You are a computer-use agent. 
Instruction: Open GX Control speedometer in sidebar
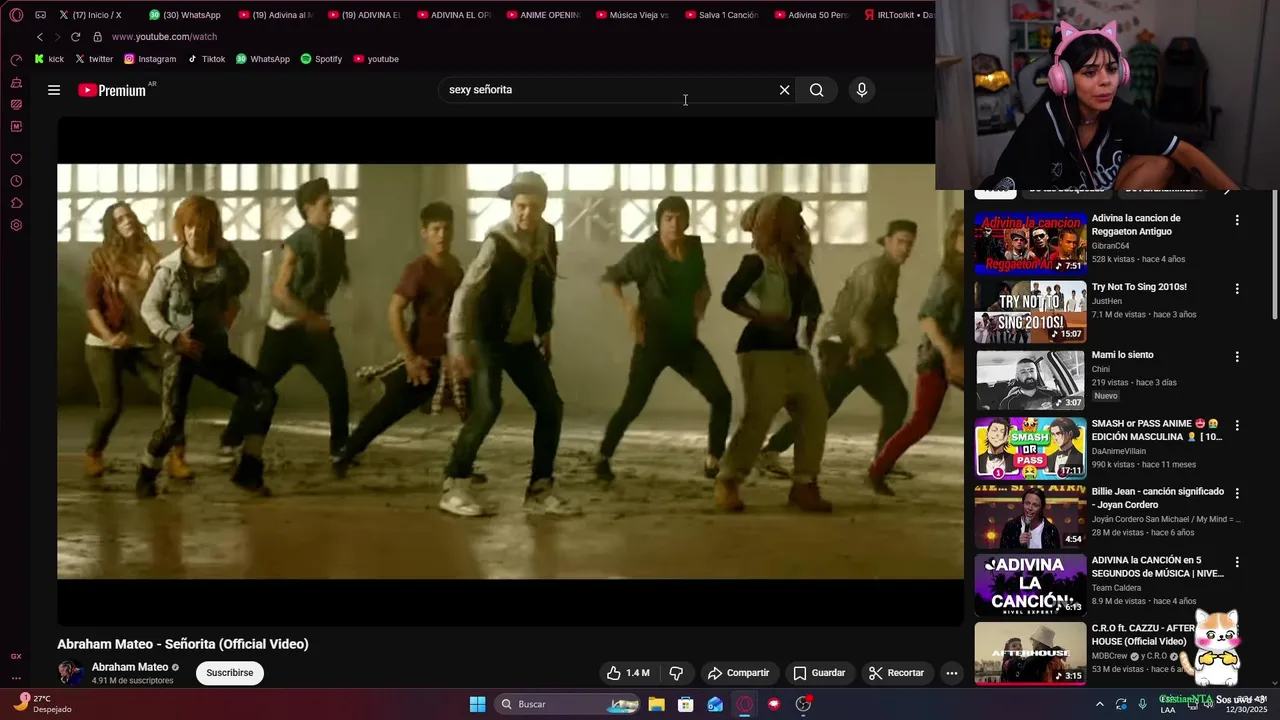[16, 60]
